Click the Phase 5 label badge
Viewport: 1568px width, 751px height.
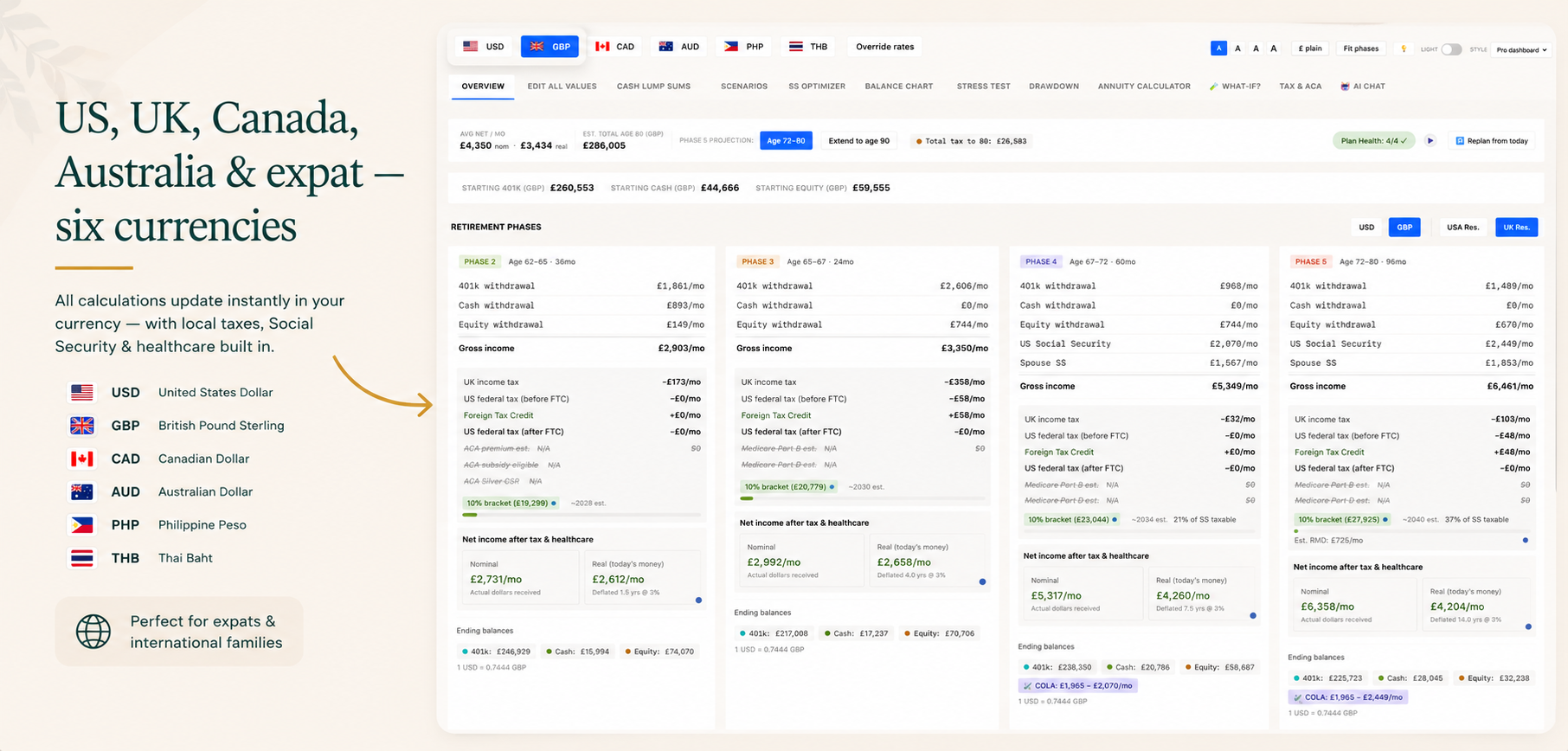click(1310, 261)
